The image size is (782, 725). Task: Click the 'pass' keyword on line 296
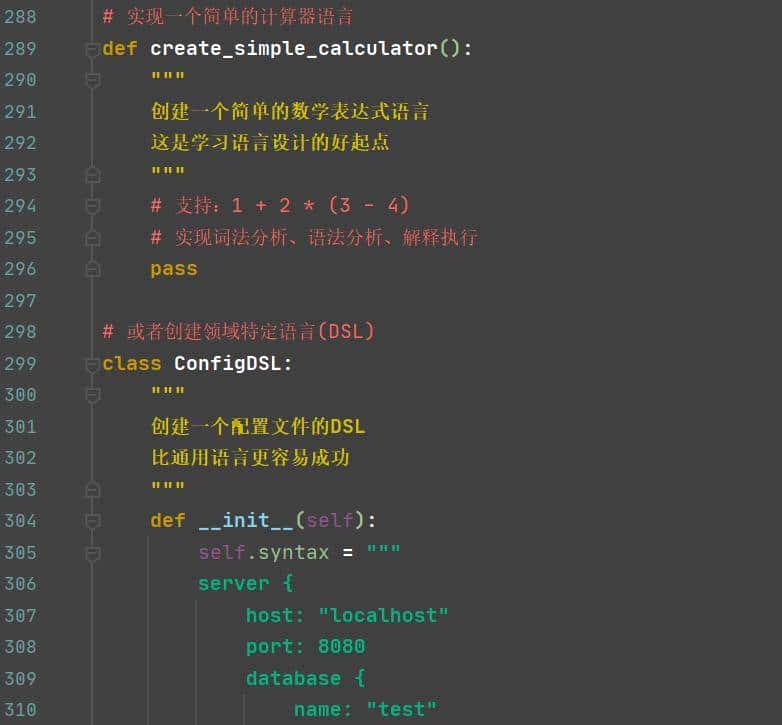tap(174, 269)
